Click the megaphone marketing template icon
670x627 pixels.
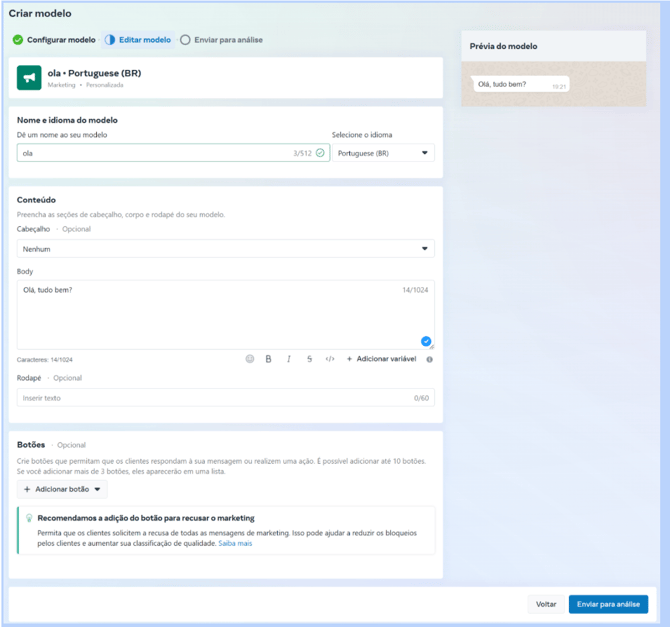coord(29,77)
